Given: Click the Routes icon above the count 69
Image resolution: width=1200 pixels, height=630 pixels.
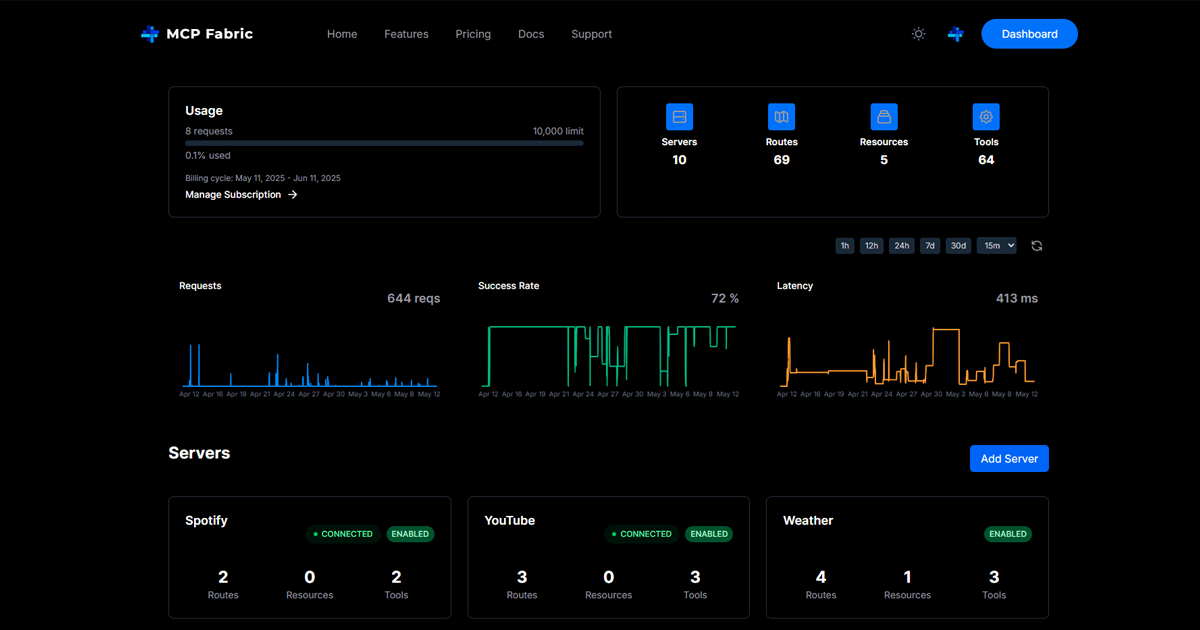Looking at the screenshot, I should click(x=781, y=116).
